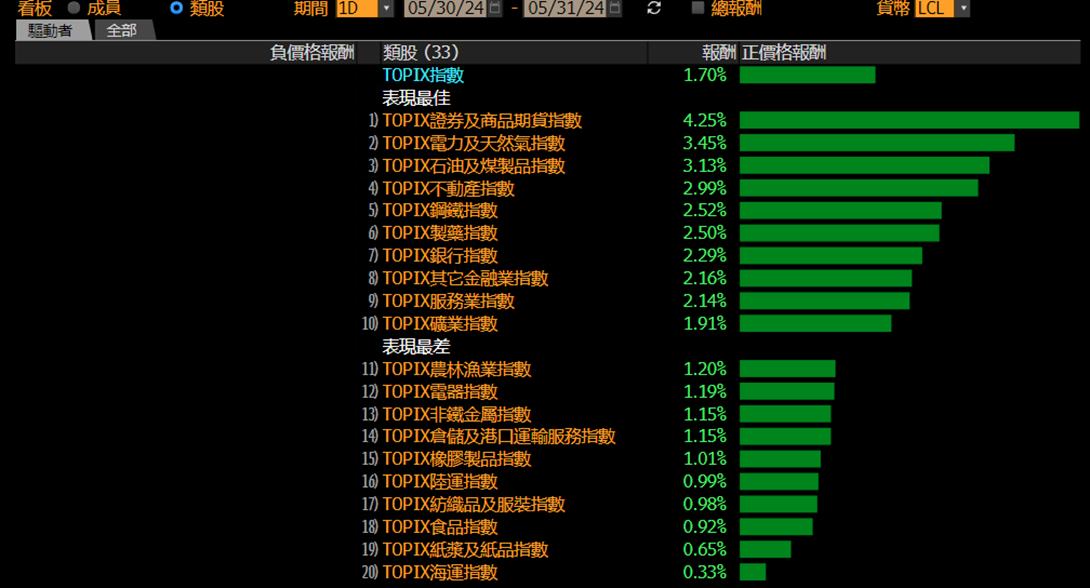
Task: Select TOPIX礦業指數
Action: (440, 324)
